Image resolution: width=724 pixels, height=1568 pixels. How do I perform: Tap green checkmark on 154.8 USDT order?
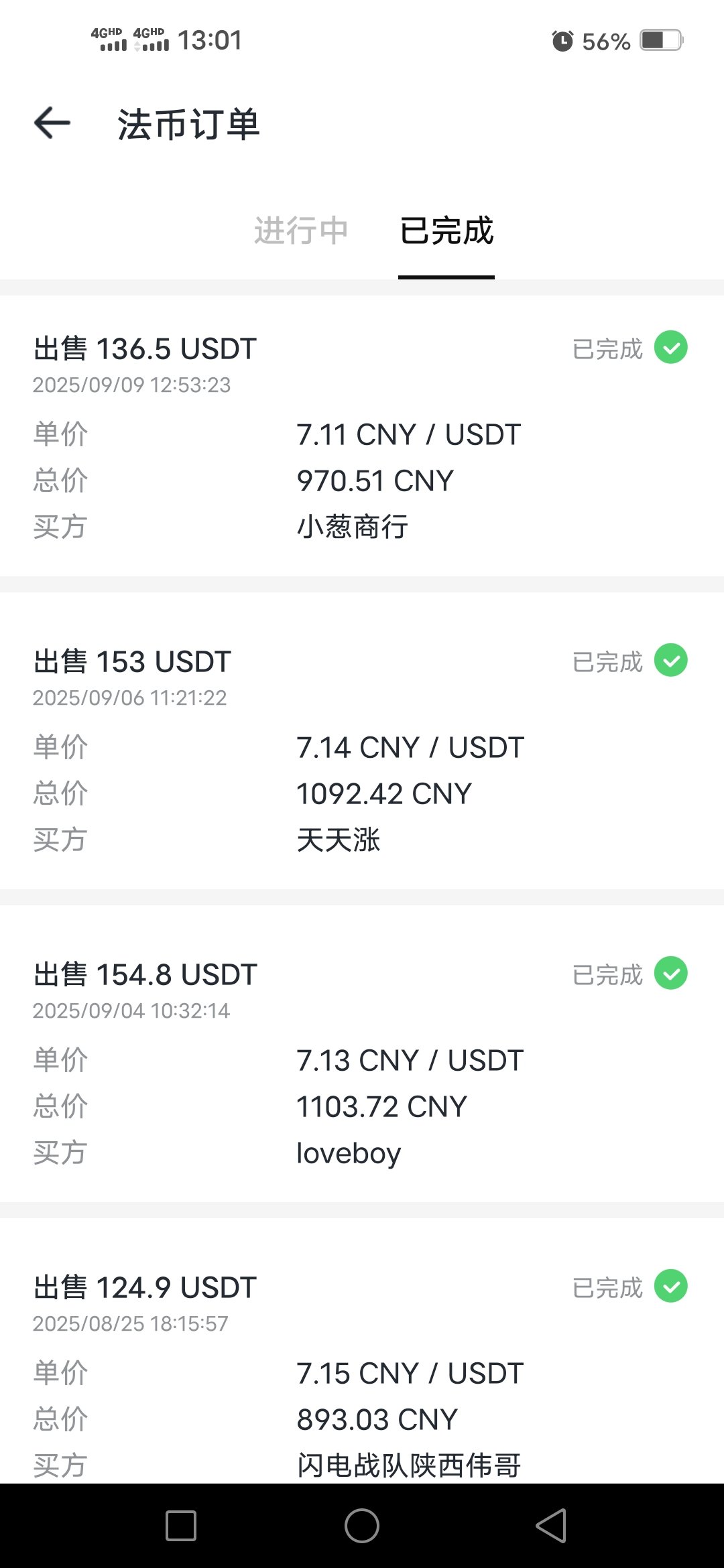tap(671, 974)
